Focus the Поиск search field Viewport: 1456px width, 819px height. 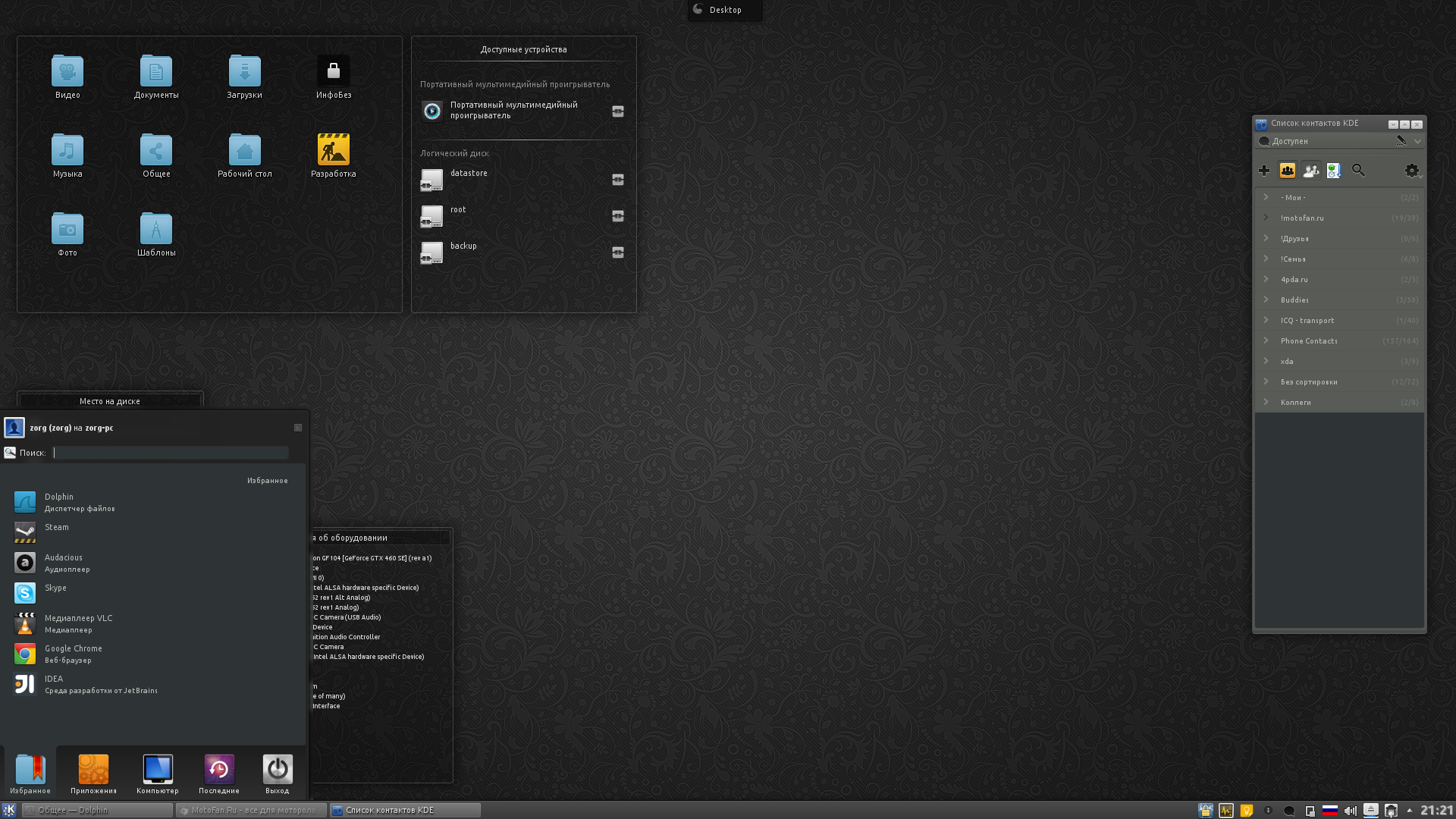click(x=171, y=453)
